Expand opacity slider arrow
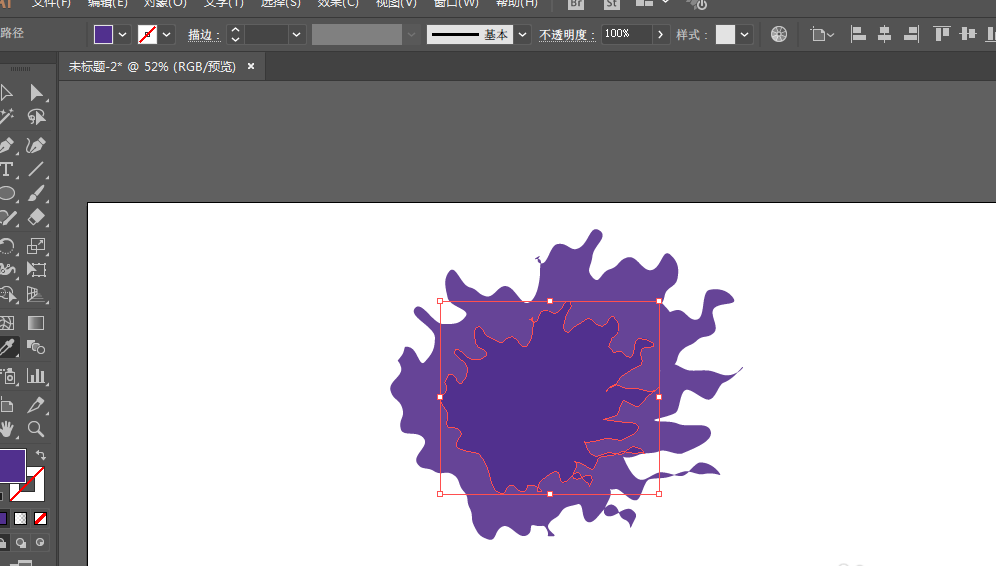 tap(661, 34)
